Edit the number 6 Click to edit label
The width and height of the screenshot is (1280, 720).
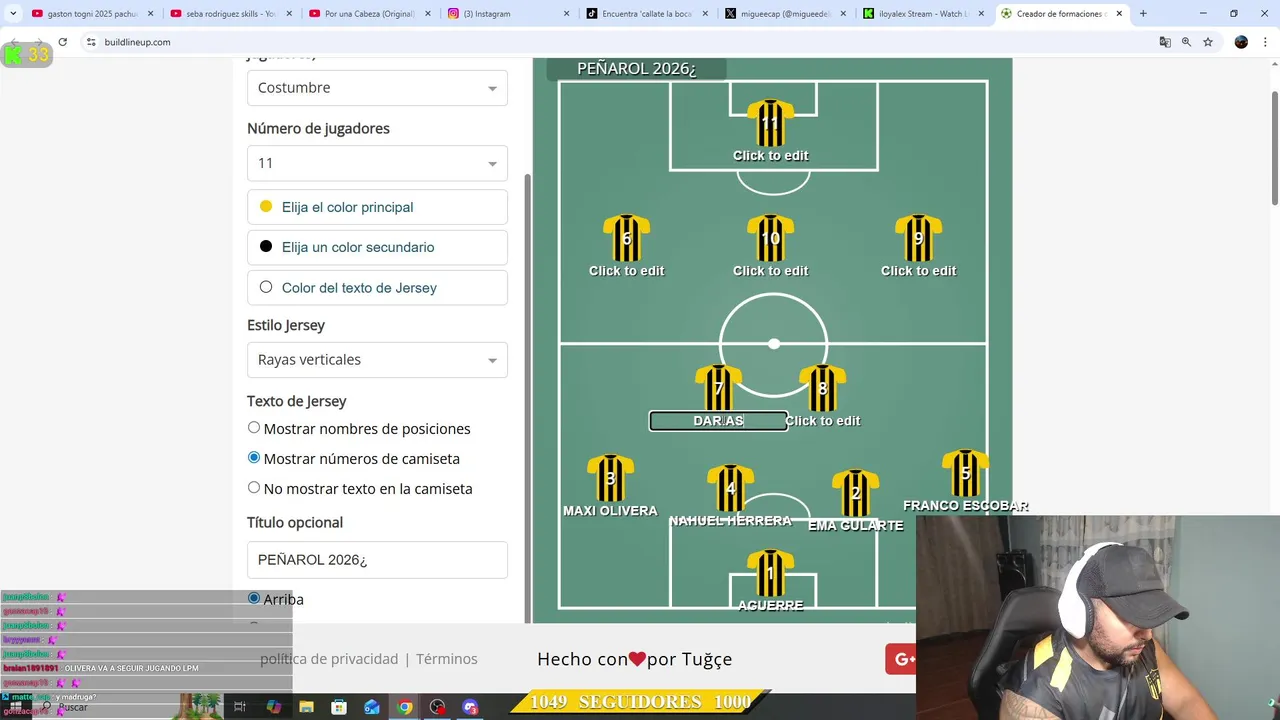point(626,271)
